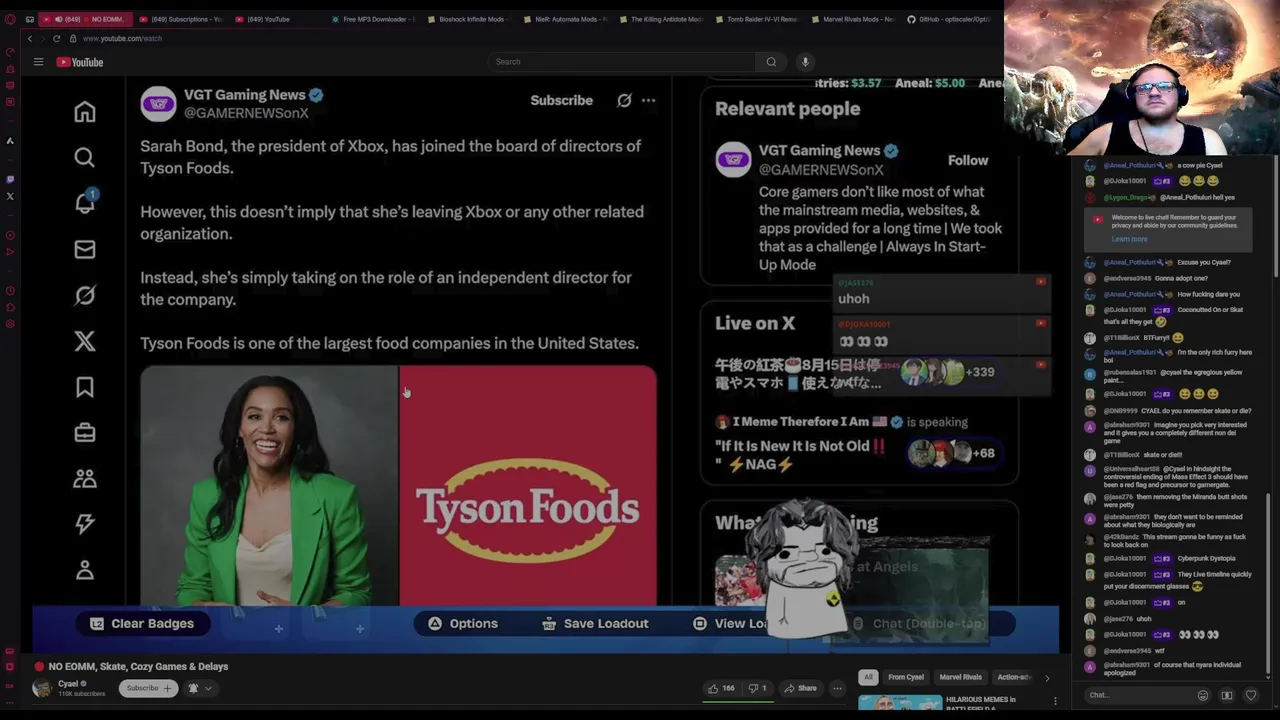Open X Explore search icon in the sidebar
The width and height of the screenshot is (1280, 720).
pyautogui.click(x=85, y=157)
